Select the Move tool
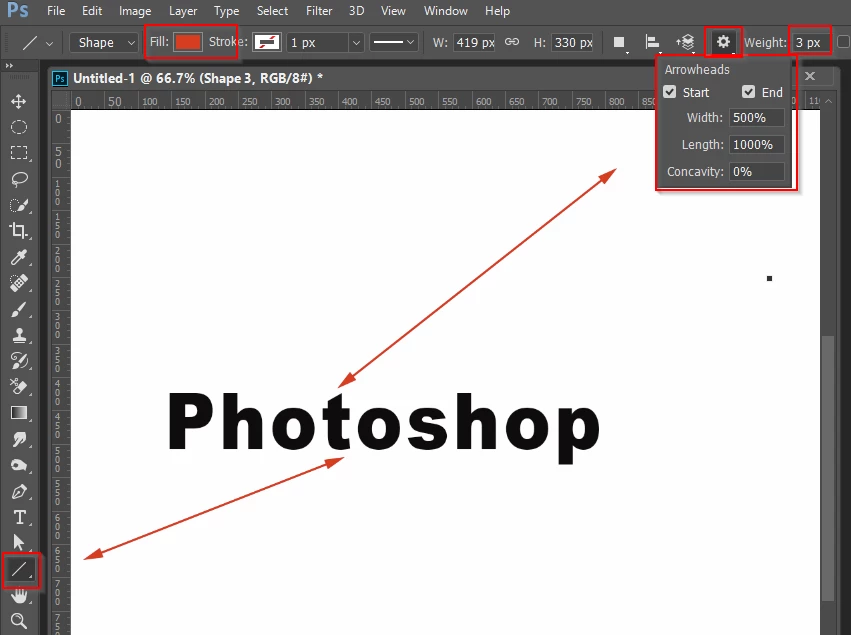The image size is (851, 635). click(x=19, y=101)
